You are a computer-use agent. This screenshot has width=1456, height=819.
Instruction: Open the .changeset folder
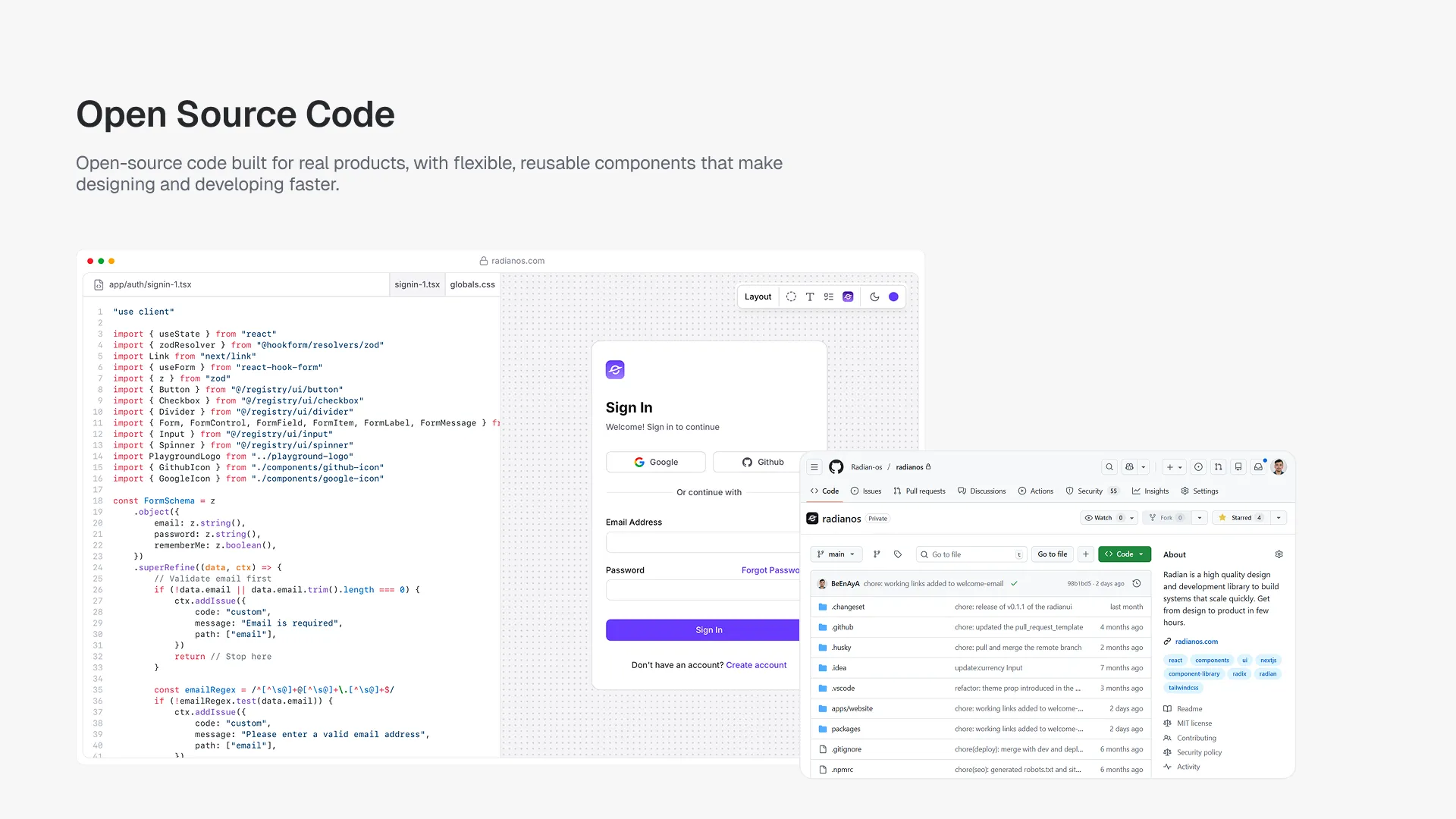(x=848, y=607)
